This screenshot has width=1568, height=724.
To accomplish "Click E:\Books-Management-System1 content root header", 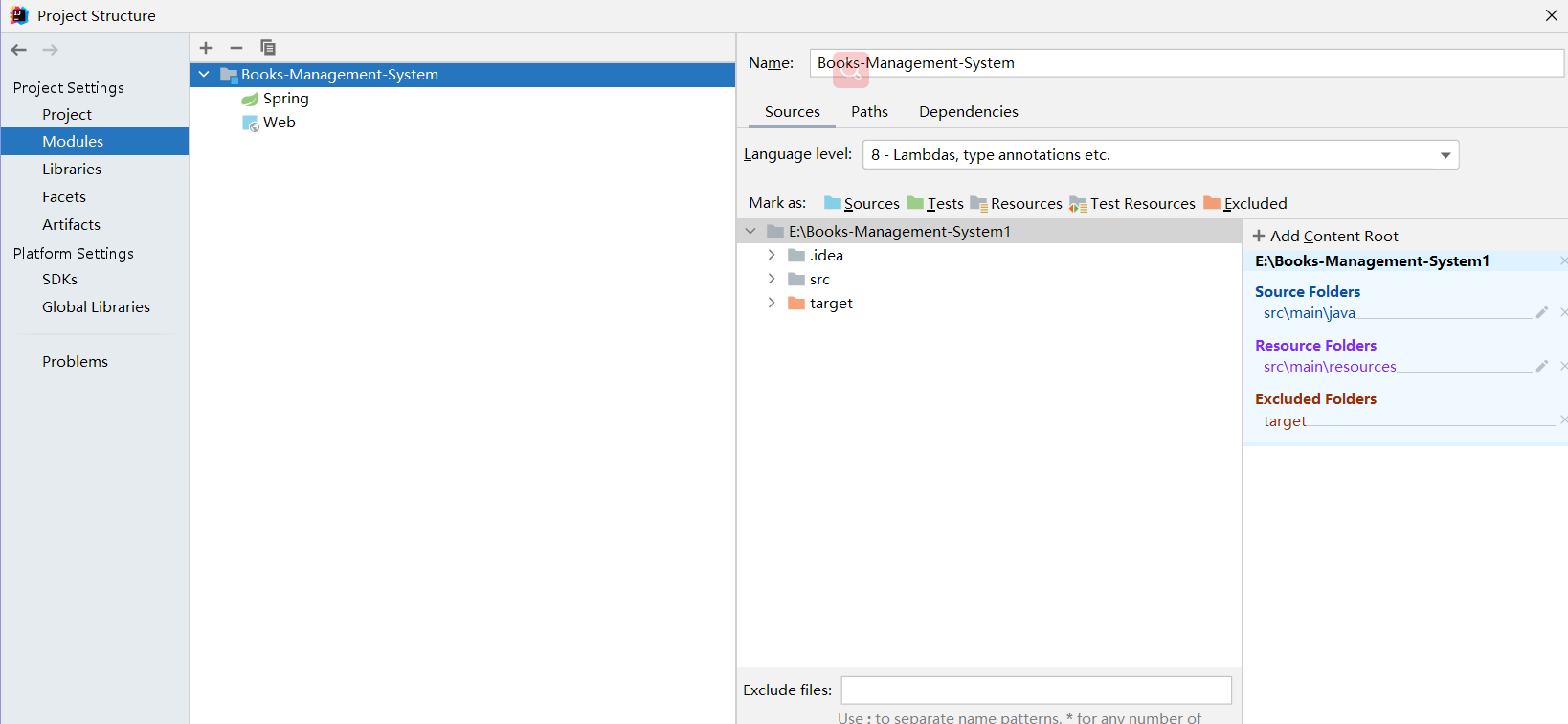I will 1372,261.
